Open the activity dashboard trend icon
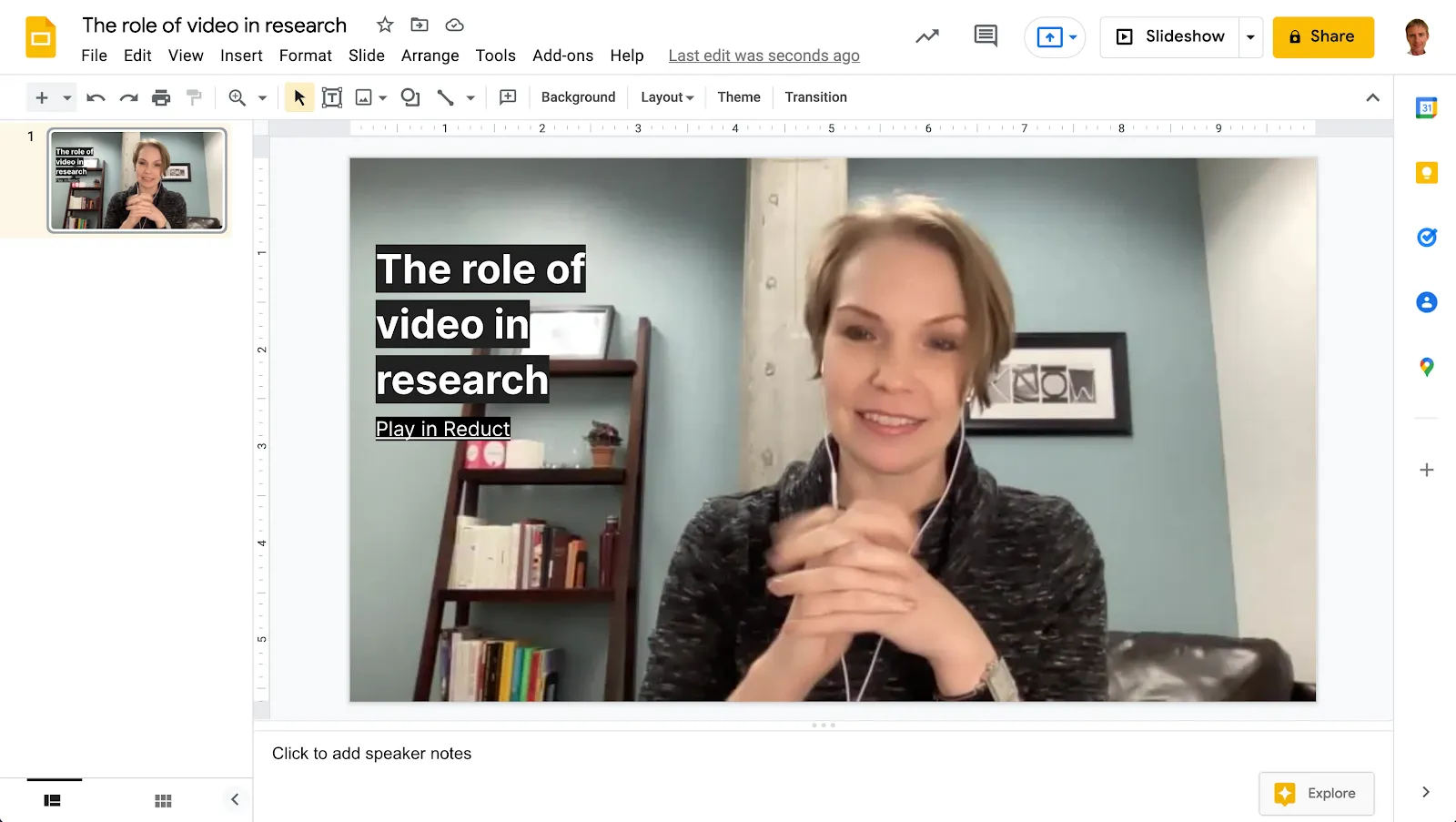Screen dimensions: 1456x822 coord(927,36)
